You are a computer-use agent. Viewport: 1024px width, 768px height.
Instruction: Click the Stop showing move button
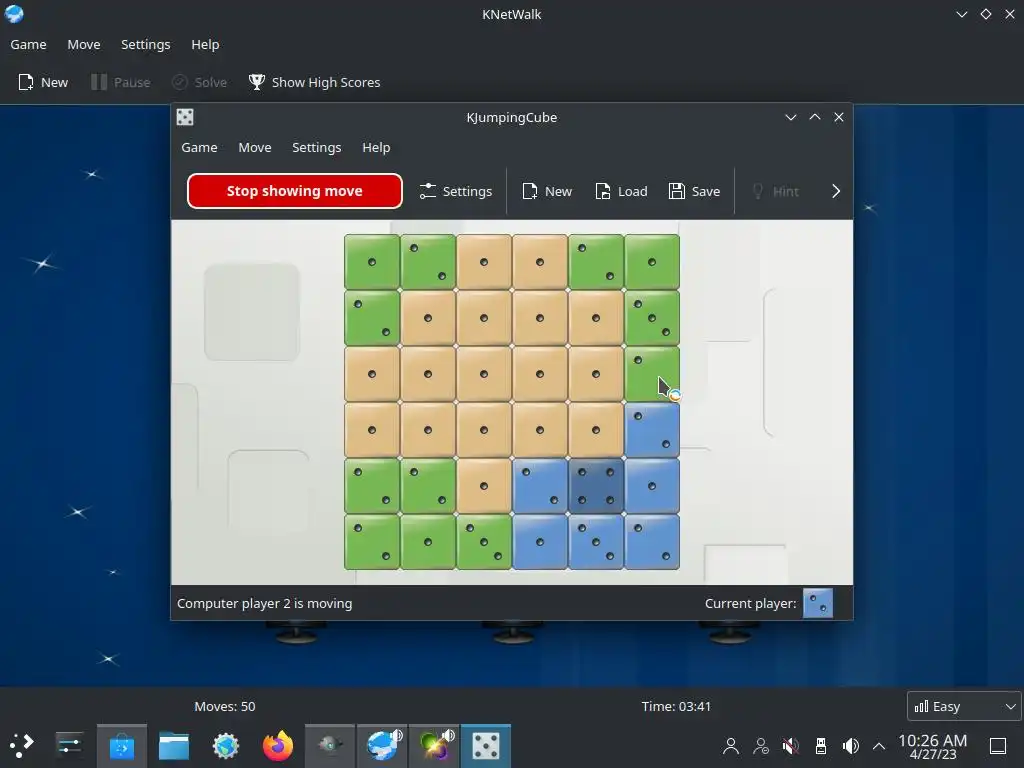coord(295,191)
